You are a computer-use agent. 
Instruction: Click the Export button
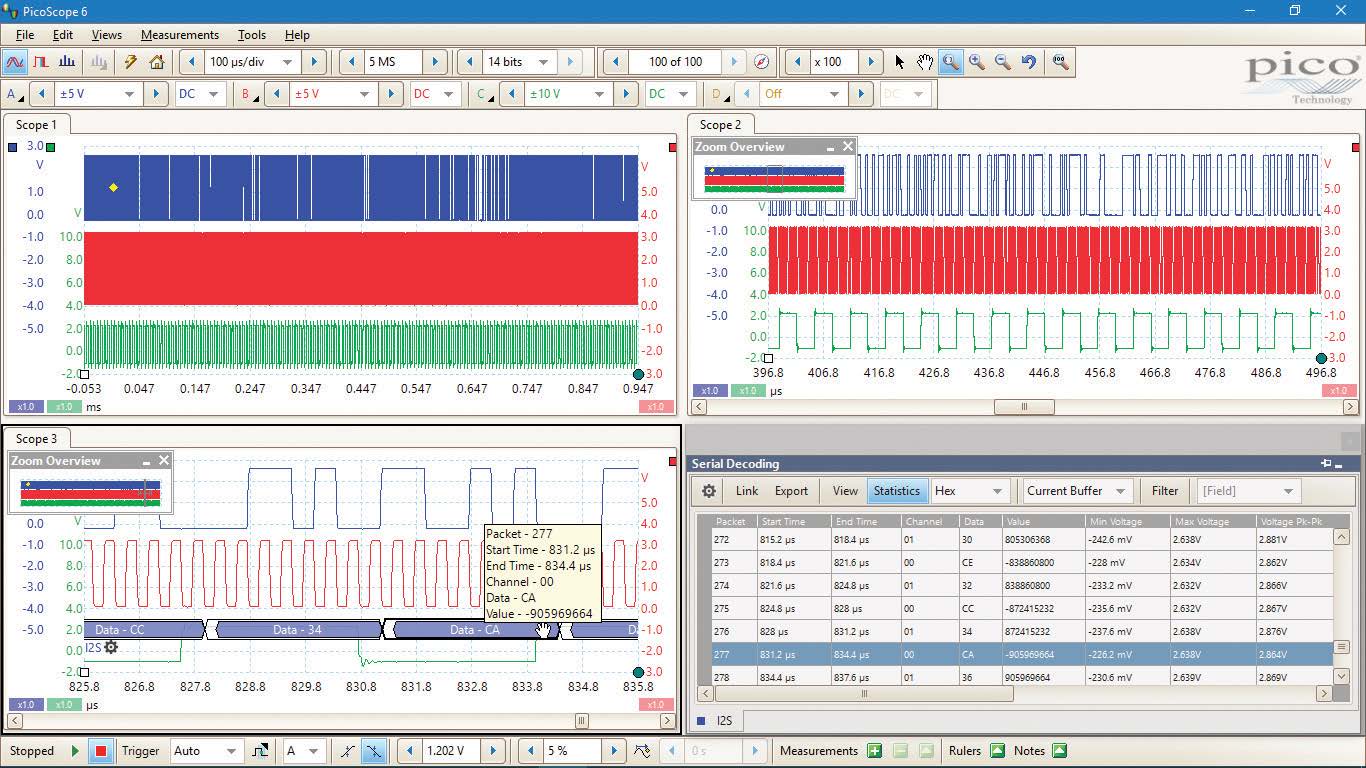[791, 491]
